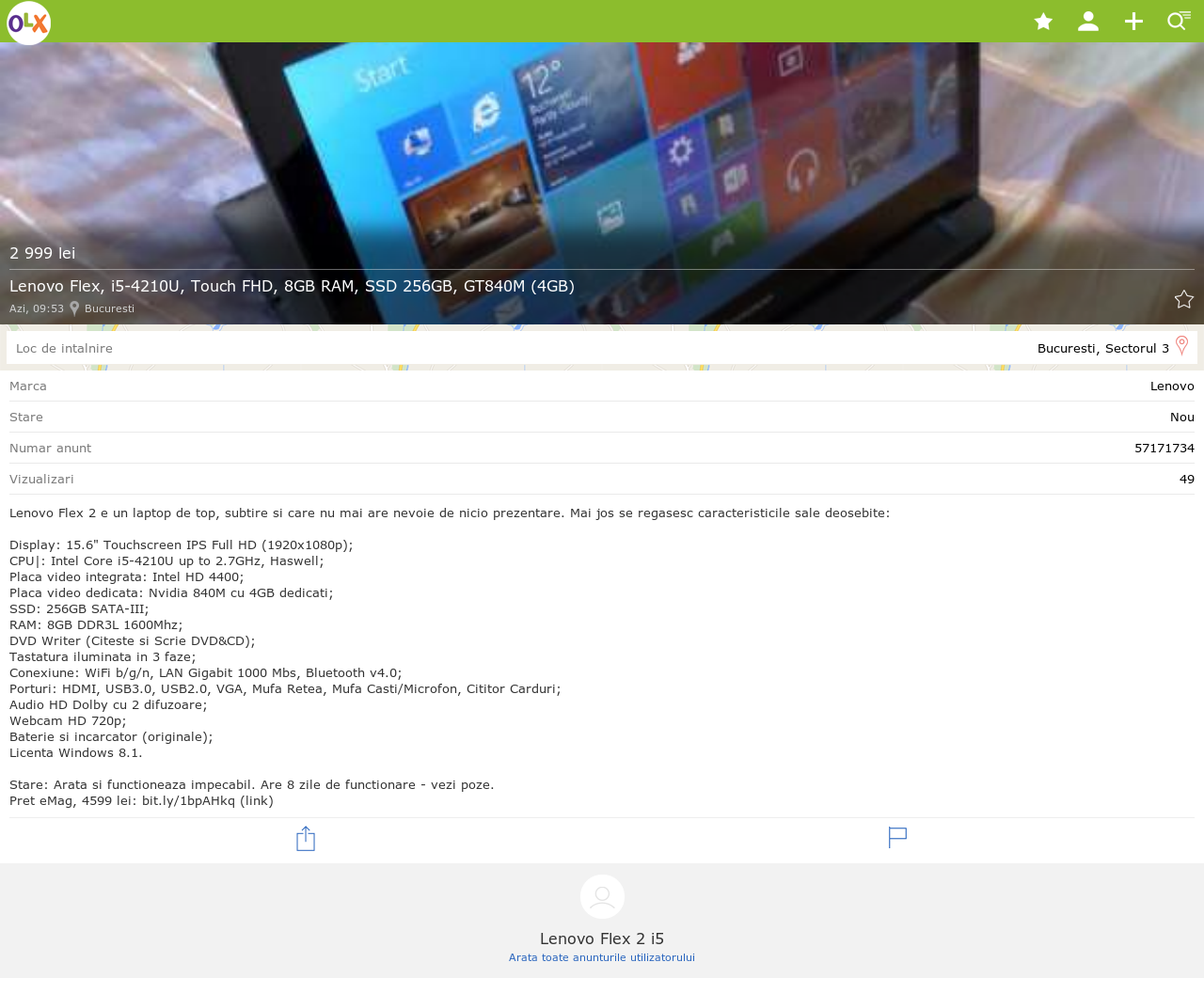Click the Stare: Arata si functioneaza line
This screenshot has height=994, width=1204.
[252, 784]
